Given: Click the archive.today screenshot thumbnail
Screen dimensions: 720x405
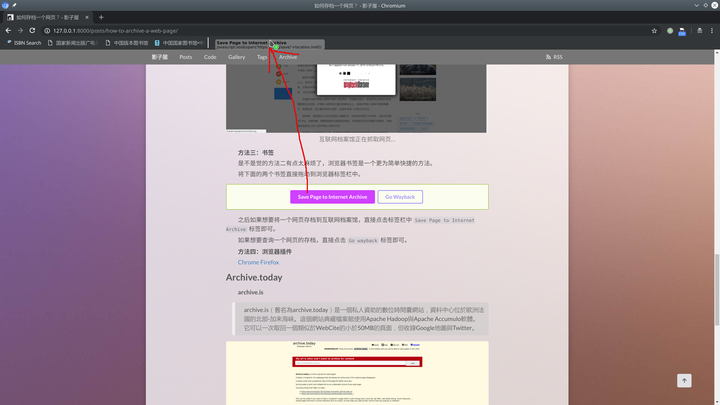Looking at the screenshot, I should tap(357, 372).
